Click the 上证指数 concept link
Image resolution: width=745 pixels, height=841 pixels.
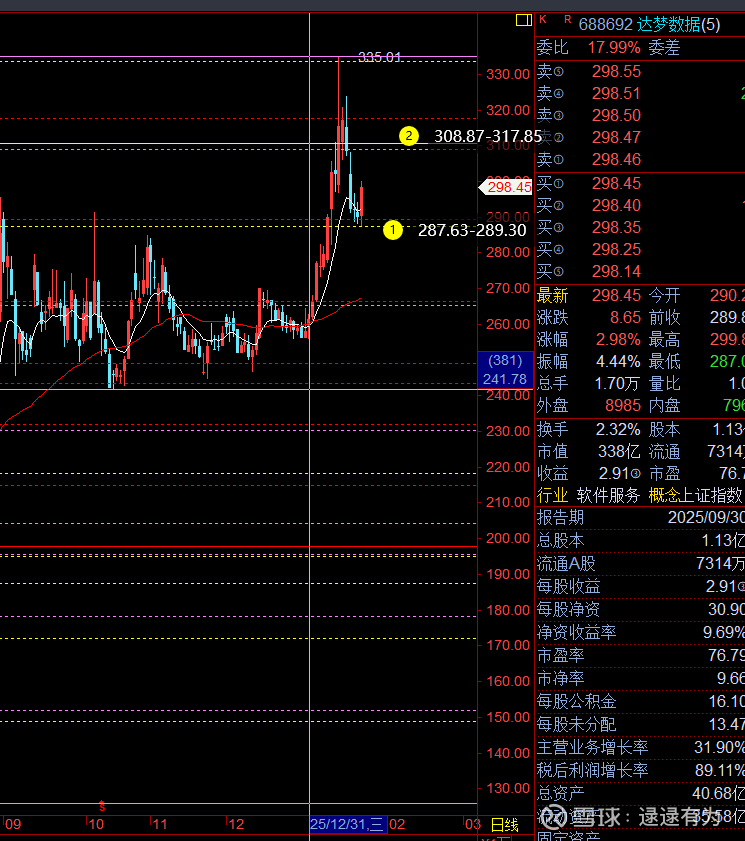coord(711,495)
